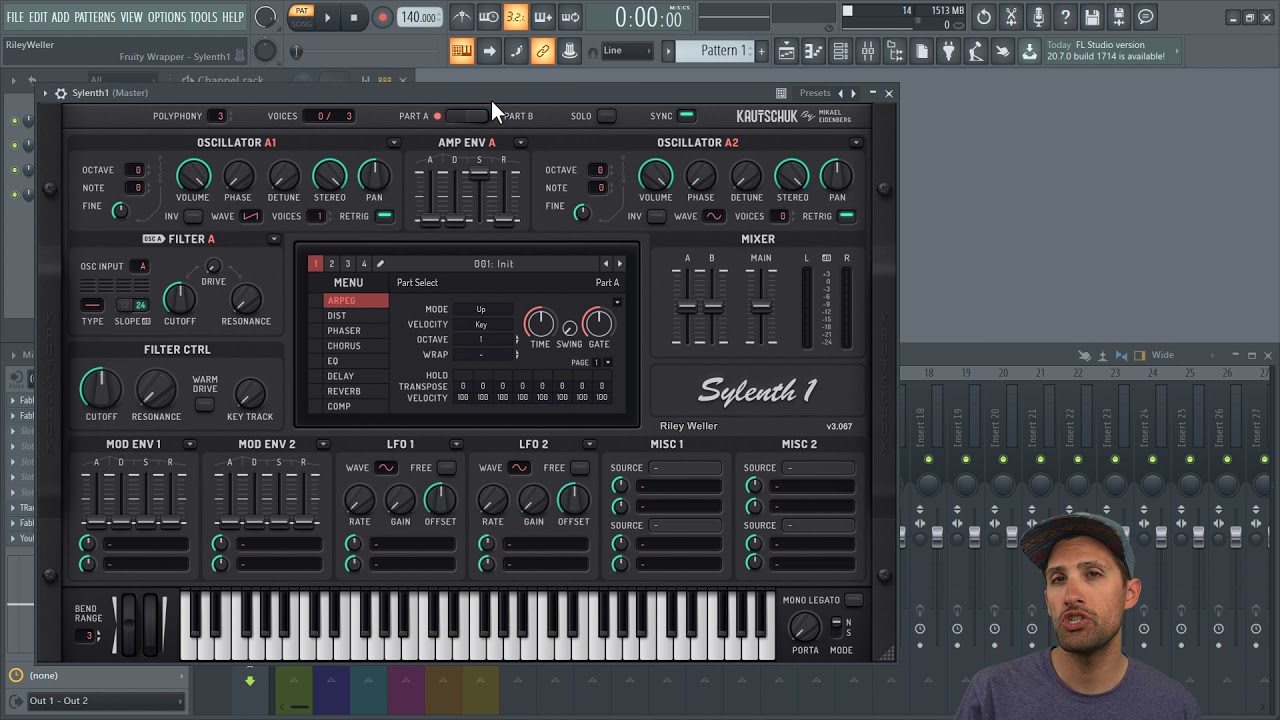Toggle the WARM DRIVE button
Viewport: 1280px width, 720px height.
tap(204, 404)
